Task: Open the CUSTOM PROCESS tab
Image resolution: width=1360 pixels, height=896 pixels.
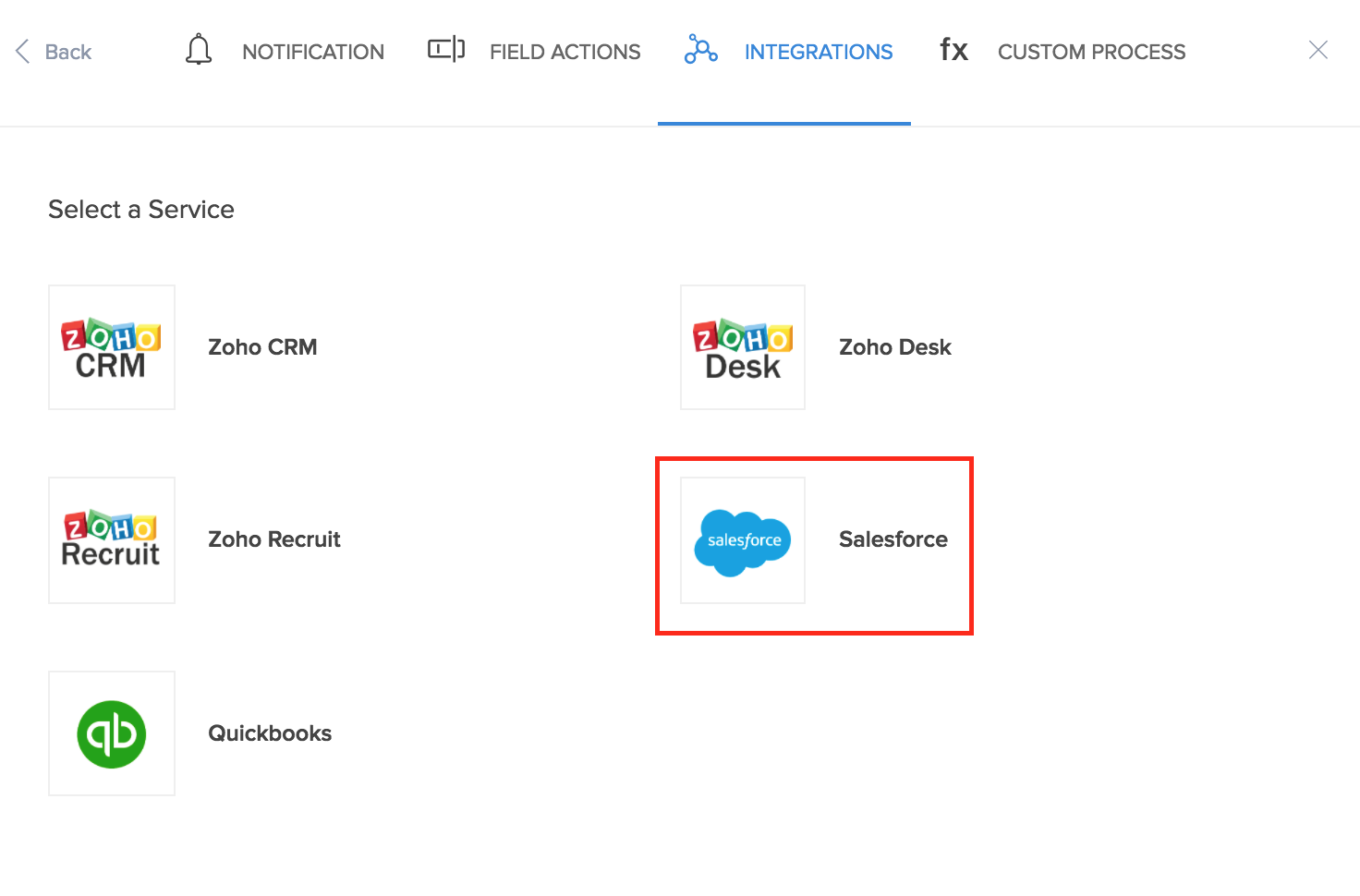Action: (1091, 52)
